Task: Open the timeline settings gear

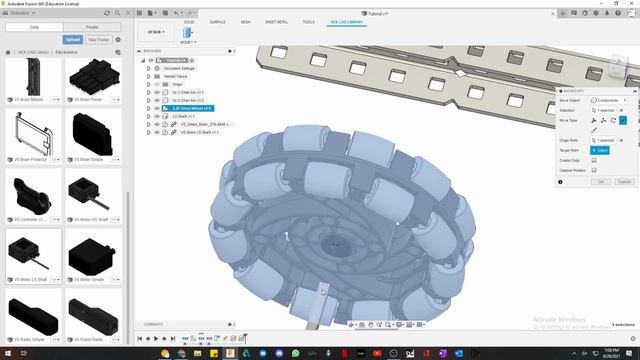Action: click(x=633, y=339)
